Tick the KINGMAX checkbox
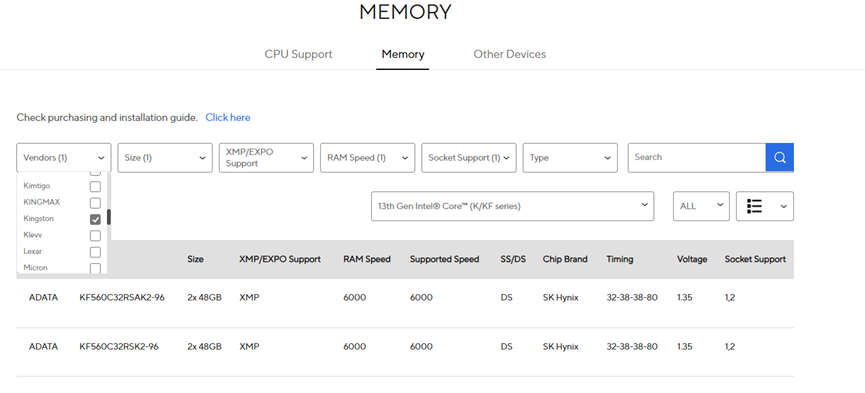 pos(95,203)
